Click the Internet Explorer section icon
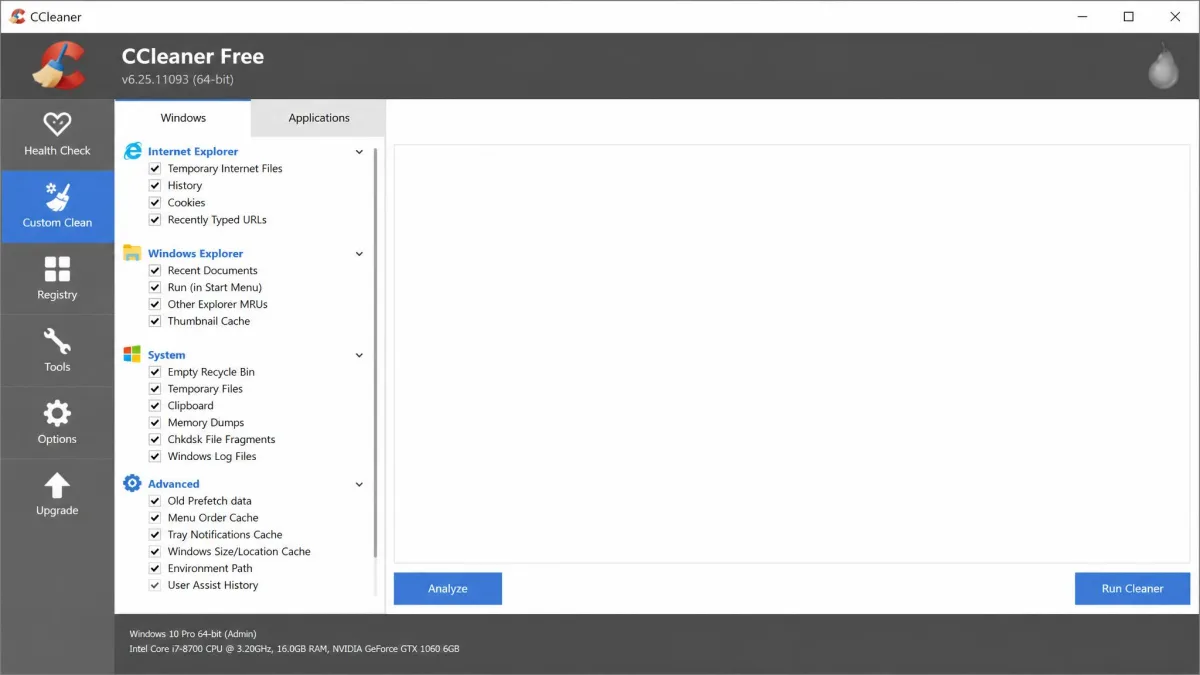Viewport: 1200px width, 675px height. 132,151
